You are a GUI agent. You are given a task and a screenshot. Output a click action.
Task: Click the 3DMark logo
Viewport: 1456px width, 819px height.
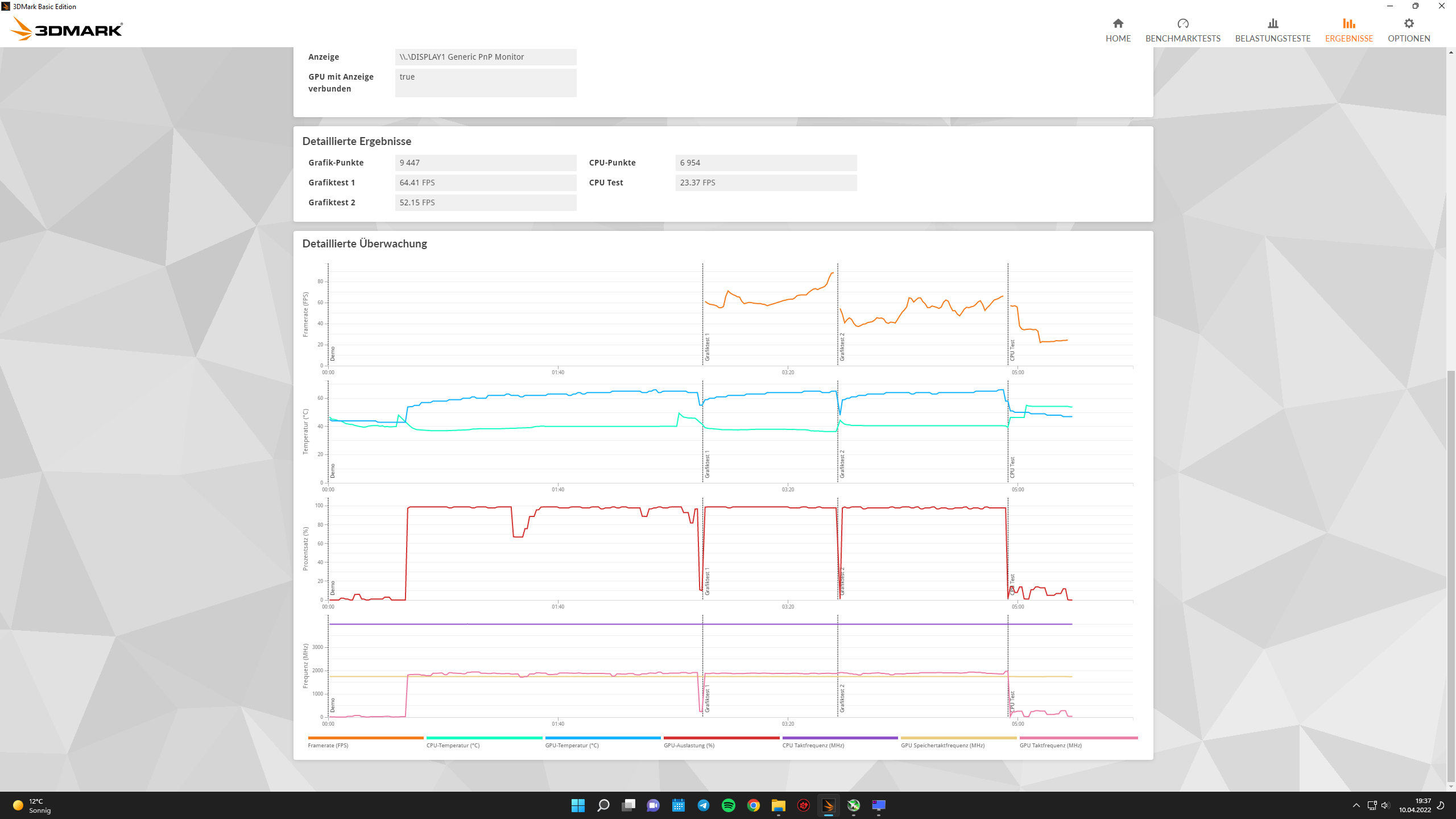[67, 29]
